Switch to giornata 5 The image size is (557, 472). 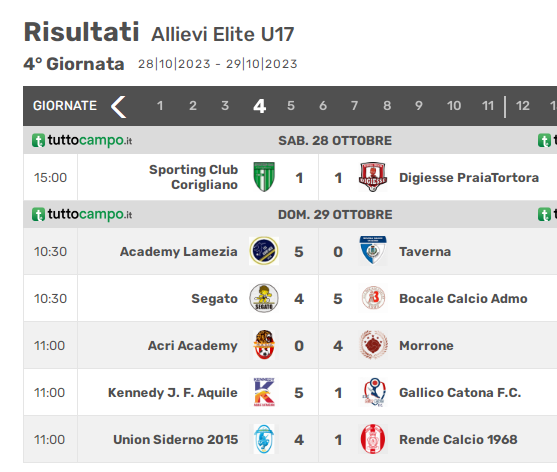291,106
